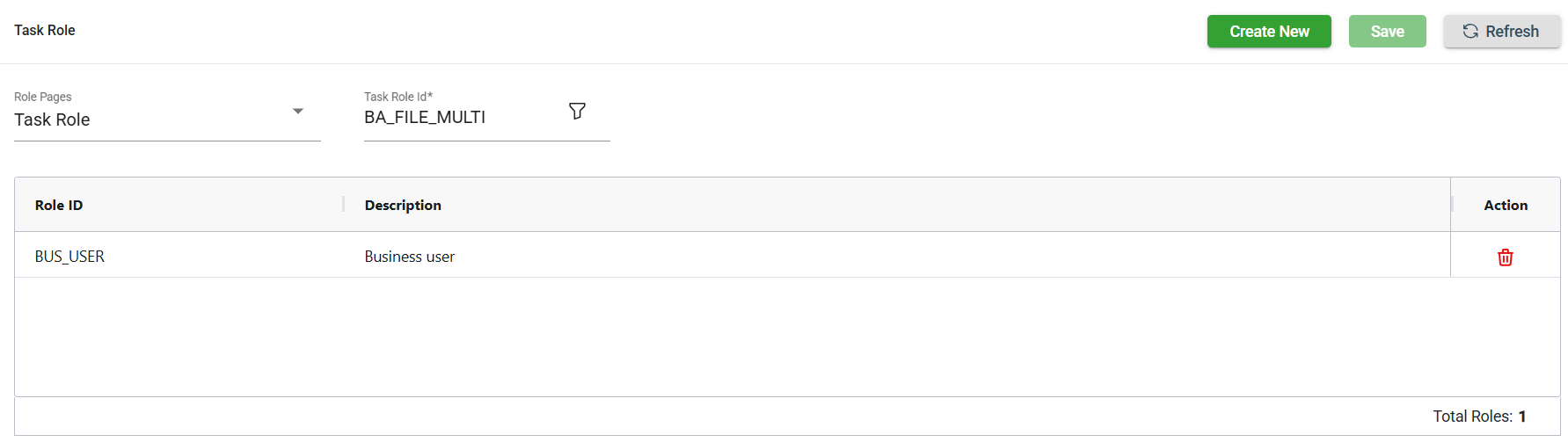Click the Action column header

pyautogui.click(x=1505, y=206)
